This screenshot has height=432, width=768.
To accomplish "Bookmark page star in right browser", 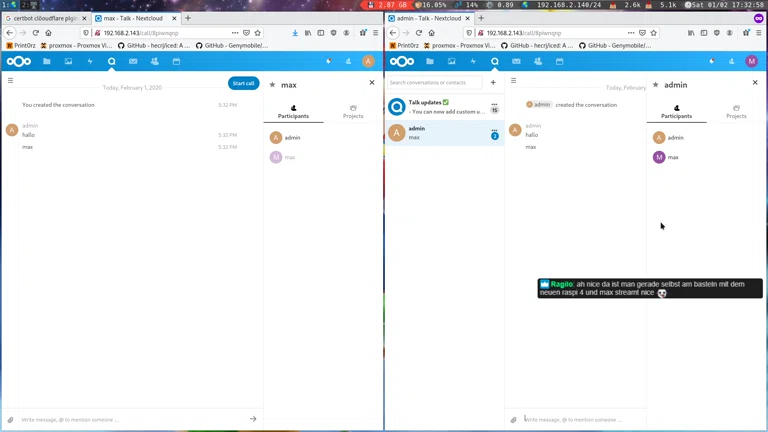I will point(653,33).
